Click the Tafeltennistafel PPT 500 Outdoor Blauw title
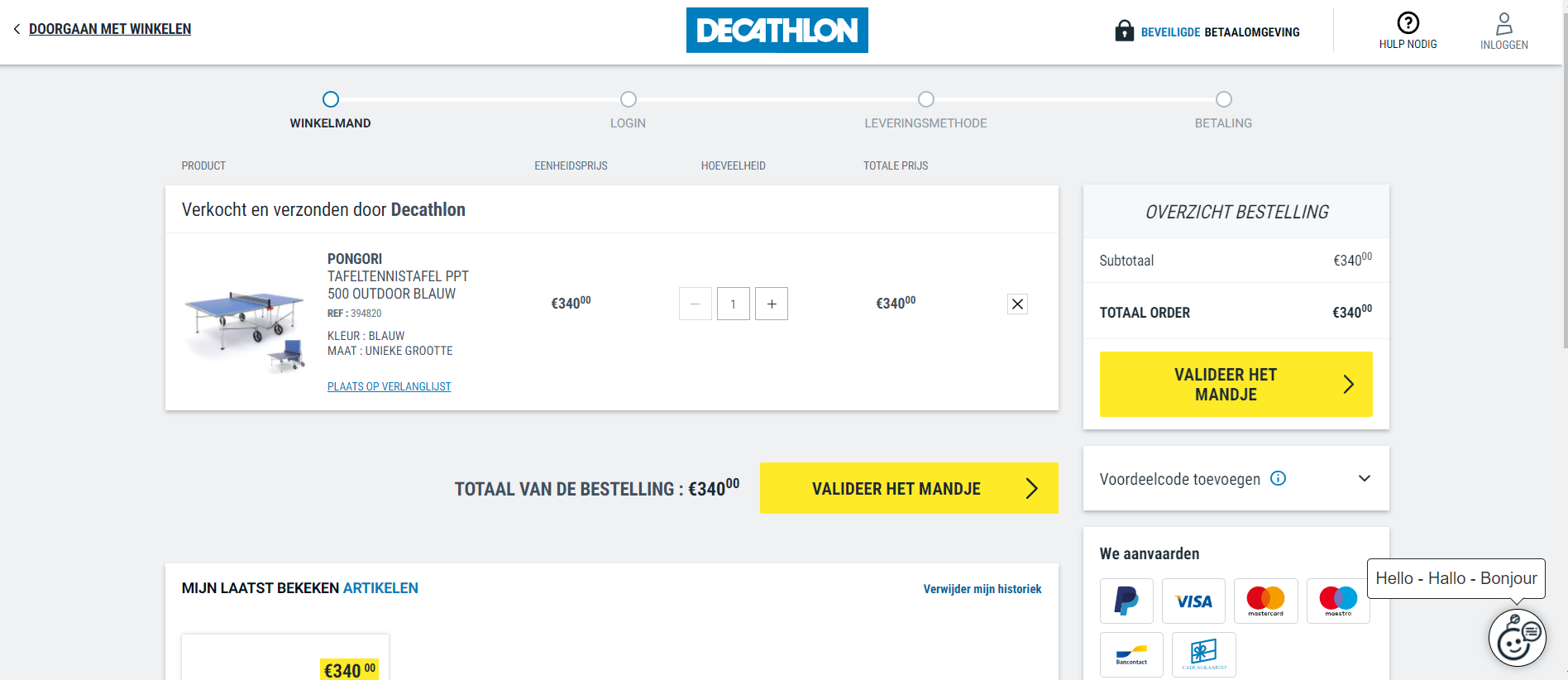The width and height of the screenshot is (1568, 680). click(x=398, y=285)
